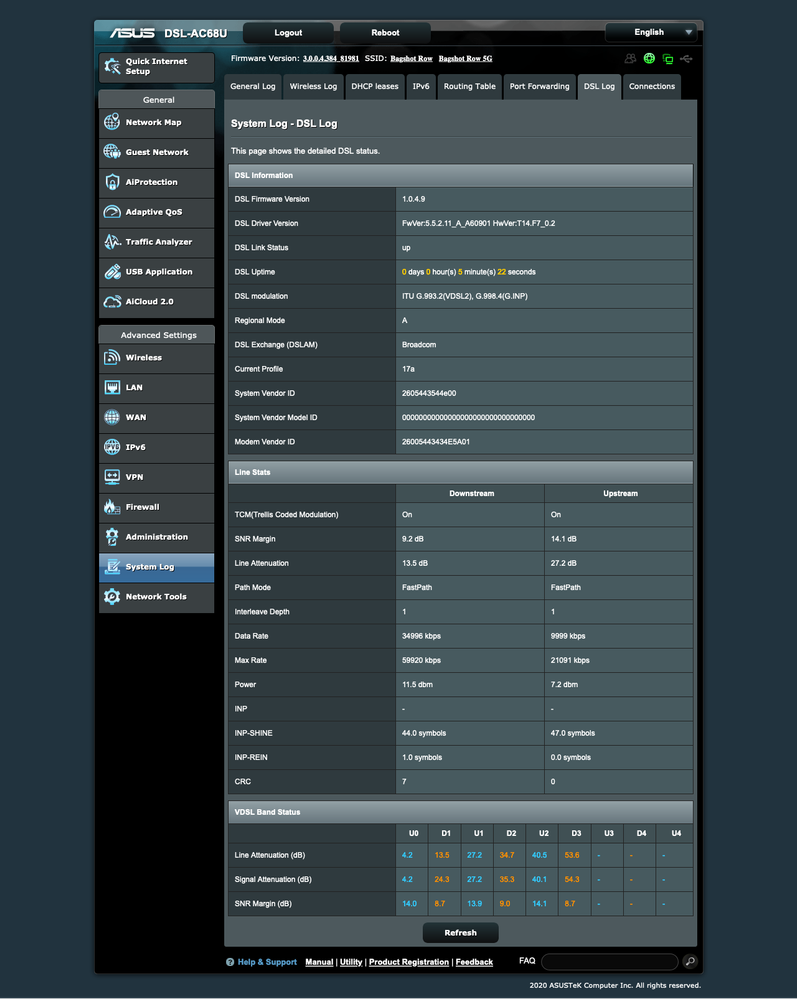Select the DSL Log tab
Screen dimensions: 797x999
pyautogui.click(x=600, y=87)
